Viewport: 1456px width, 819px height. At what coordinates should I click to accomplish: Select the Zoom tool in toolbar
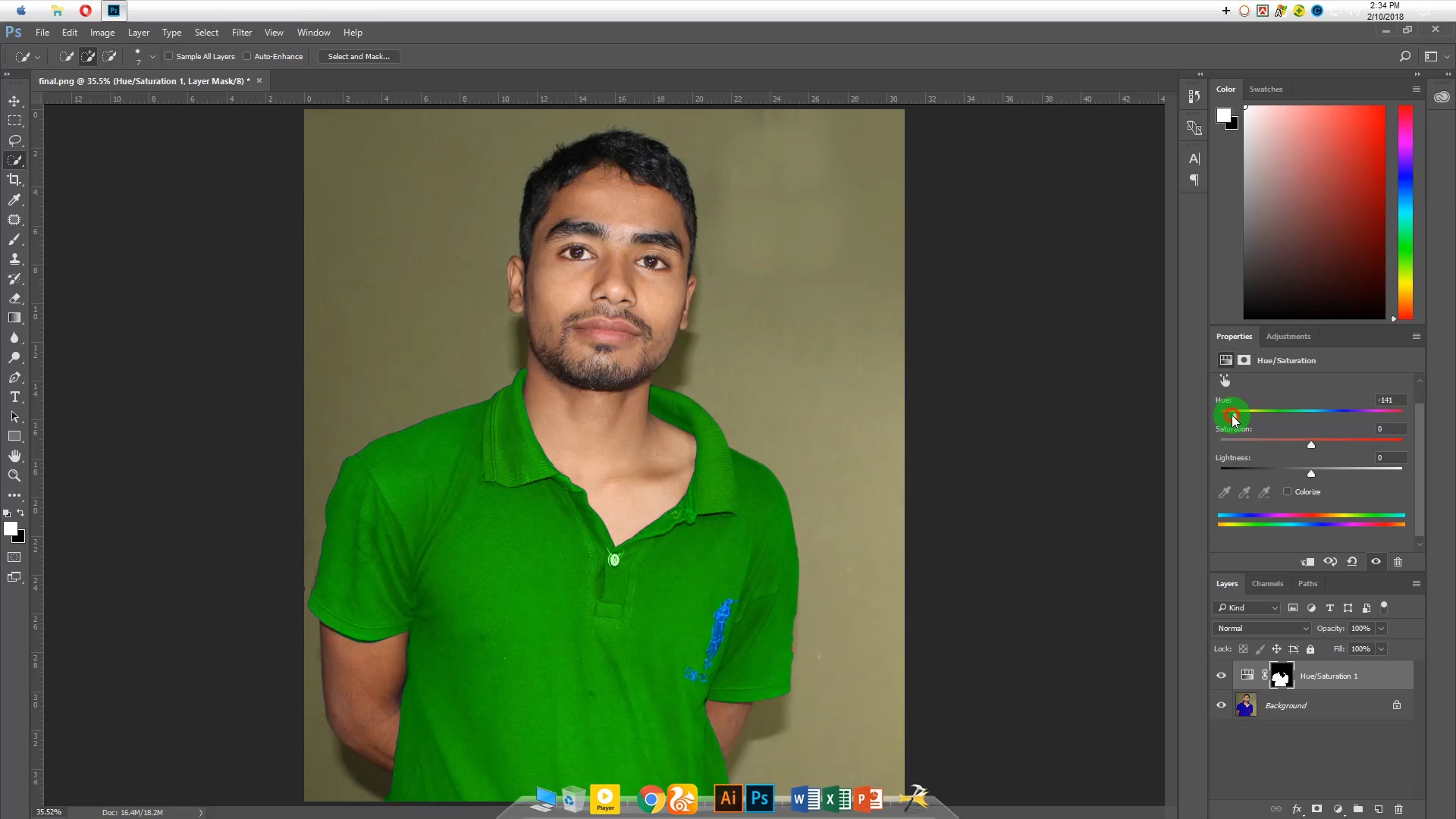[x=14, y=475]
